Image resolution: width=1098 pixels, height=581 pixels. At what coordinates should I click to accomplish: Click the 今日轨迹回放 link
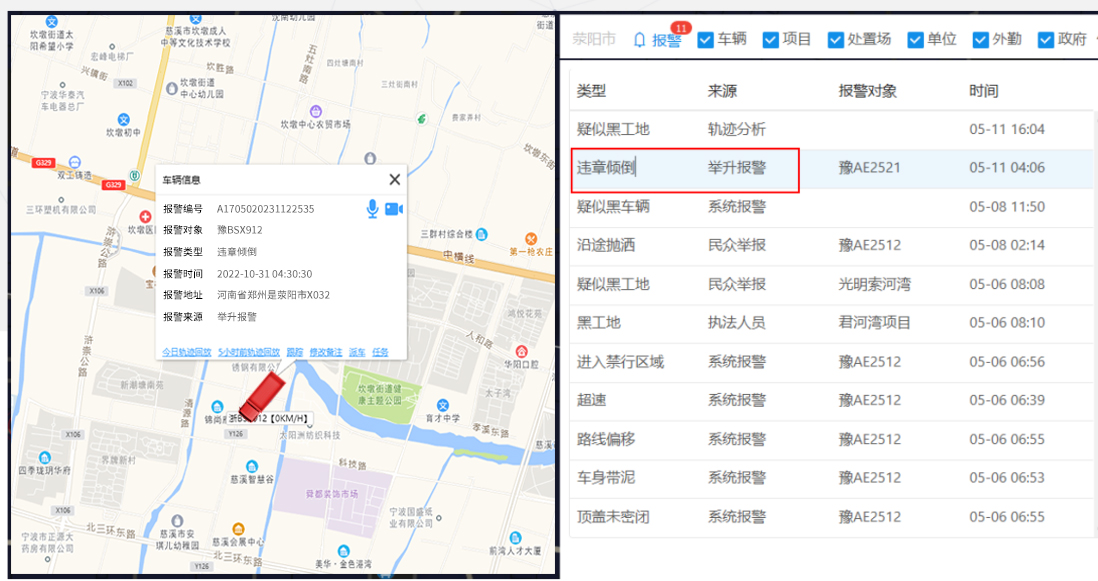point(187,352)
